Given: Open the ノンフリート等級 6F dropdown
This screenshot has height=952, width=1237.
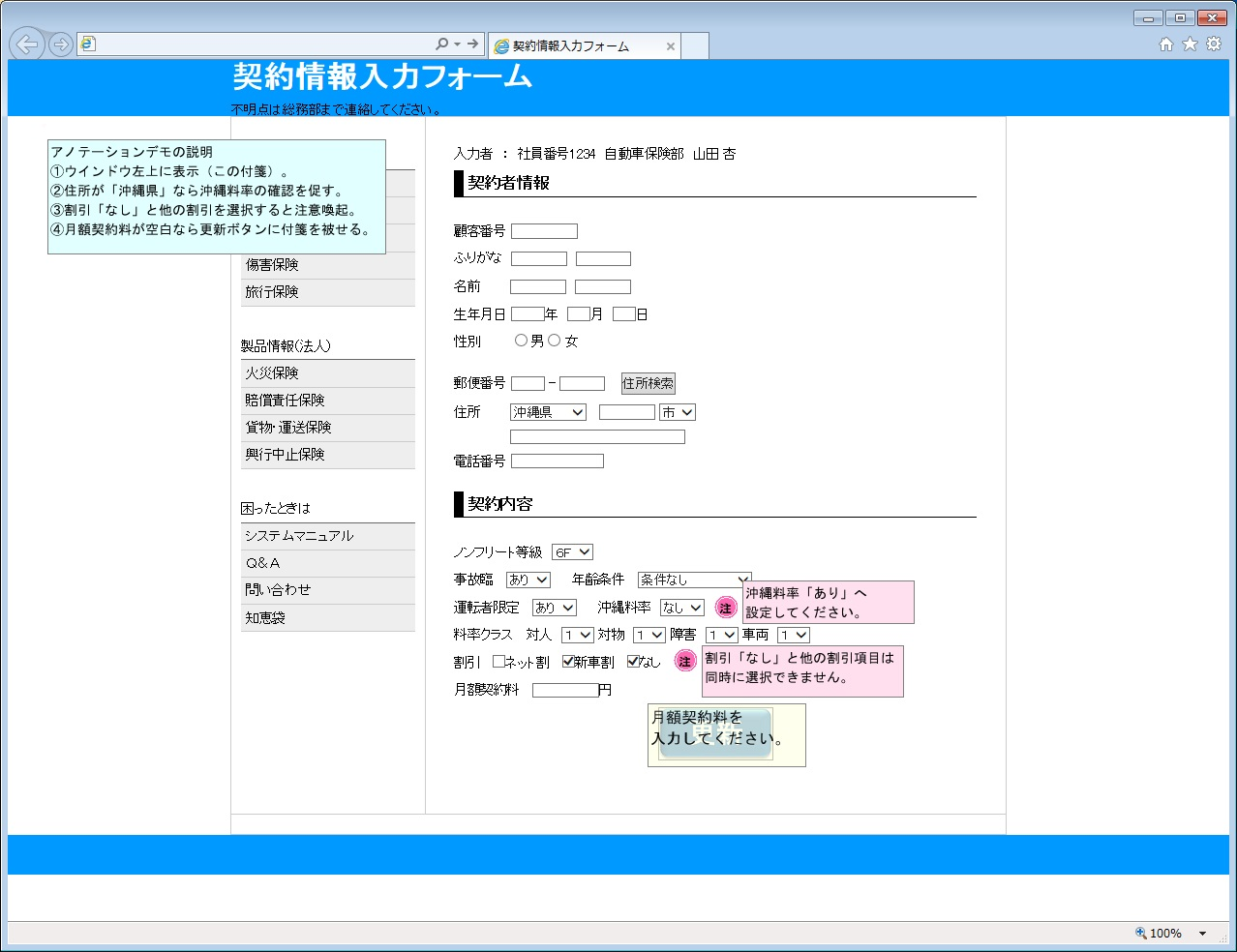Looking at the screenshot, I should click(572, 552).
